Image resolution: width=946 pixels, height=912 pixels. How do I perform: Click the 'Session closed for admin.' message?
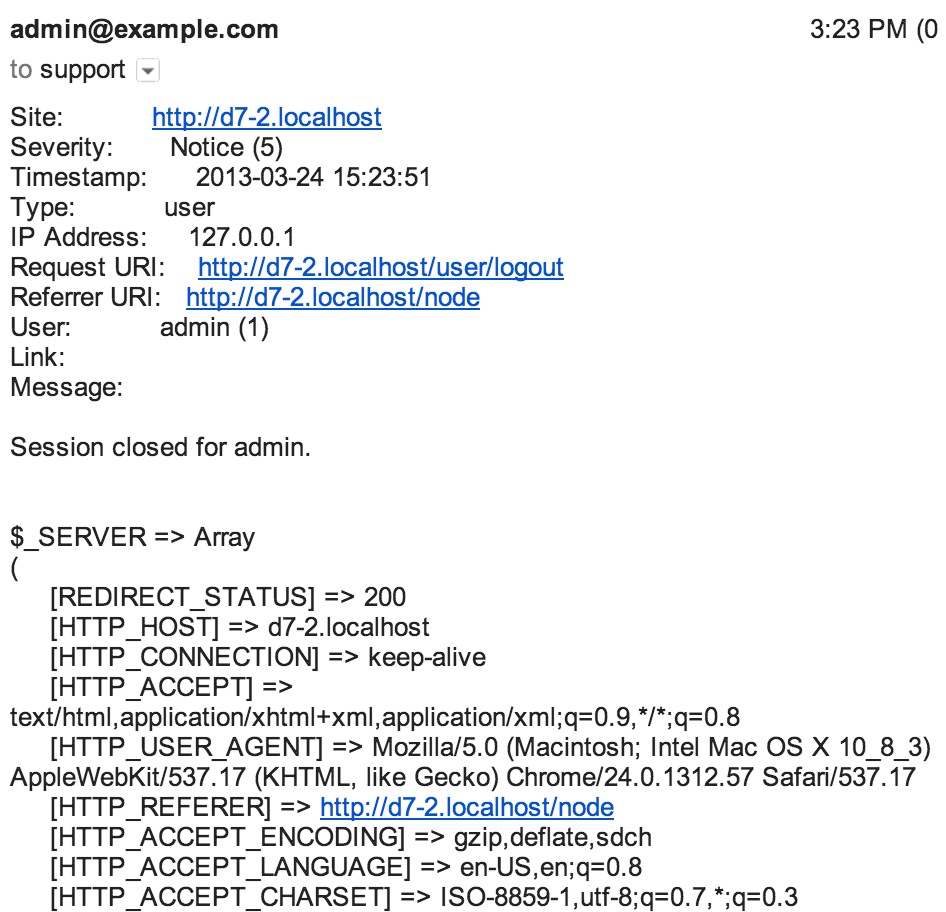pos(160,447)
